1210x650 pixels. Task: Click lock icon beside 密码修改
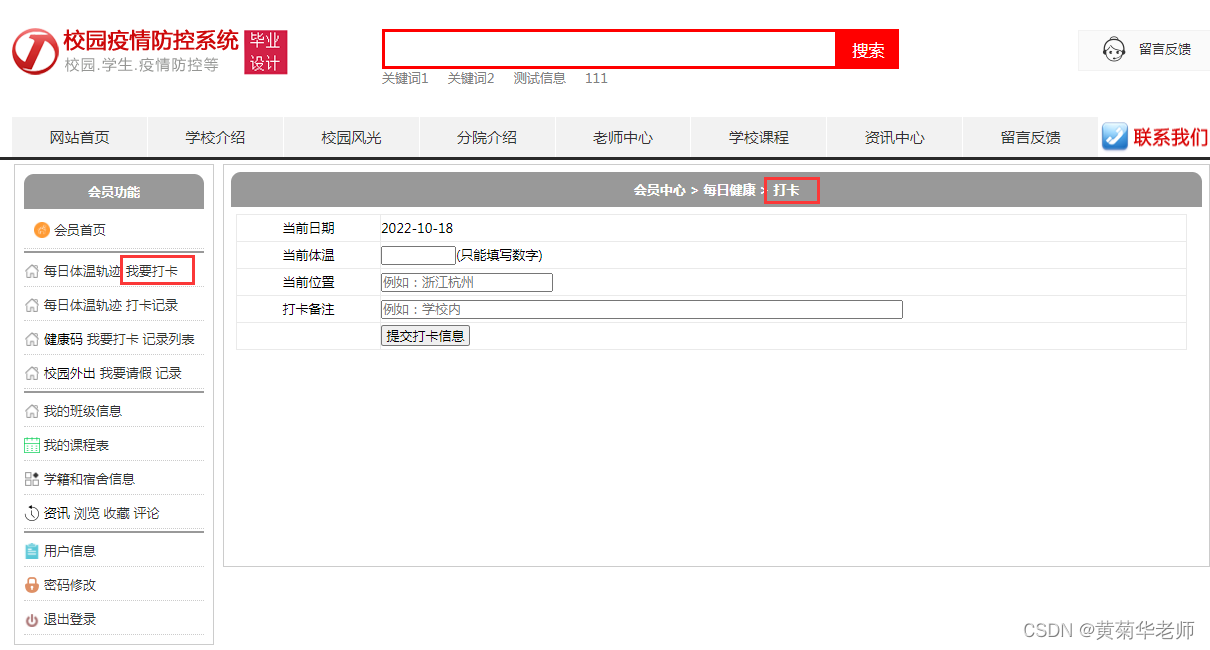(x=32, y=585)
